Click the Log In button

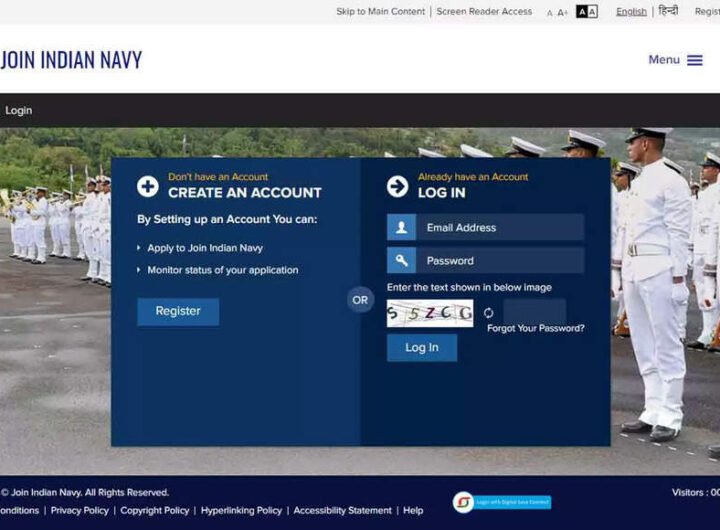pyautogui.click(x=422, y=348)
